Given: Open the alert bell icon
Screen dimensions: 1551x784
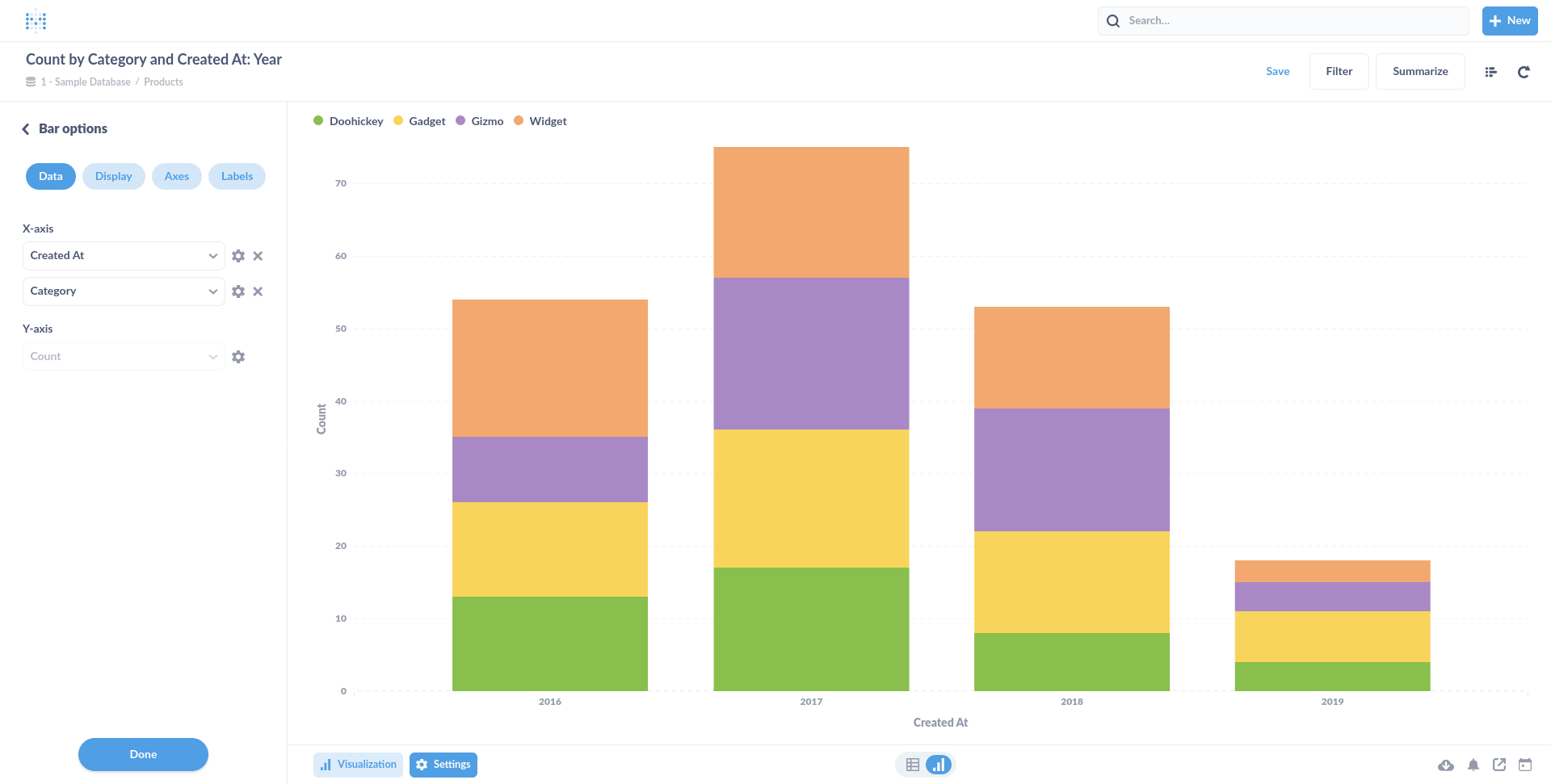Looking at the screenshot, I should (1473, 765).
